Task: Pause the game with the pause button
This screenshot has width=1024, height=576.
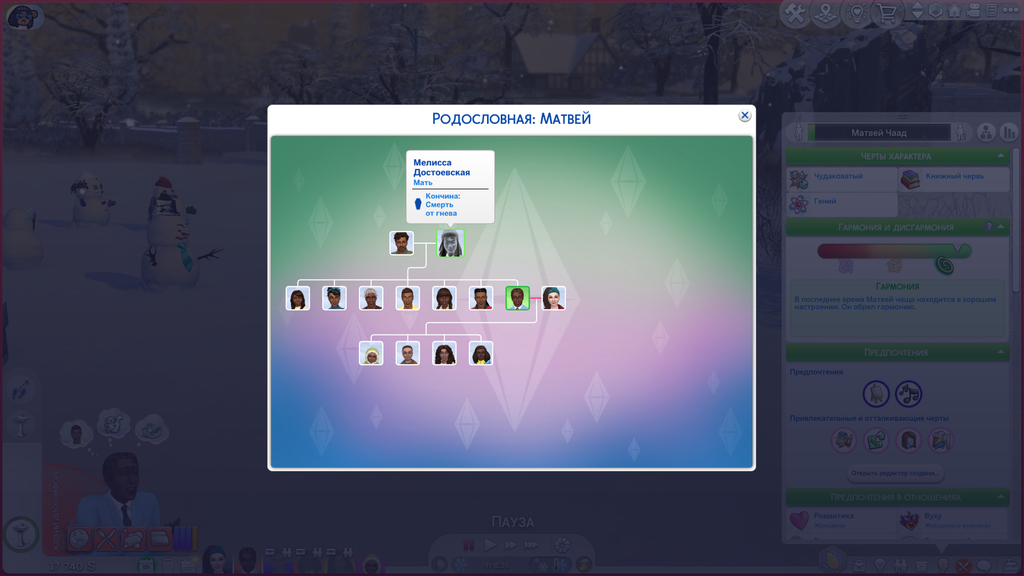Action: coord(468,545)
